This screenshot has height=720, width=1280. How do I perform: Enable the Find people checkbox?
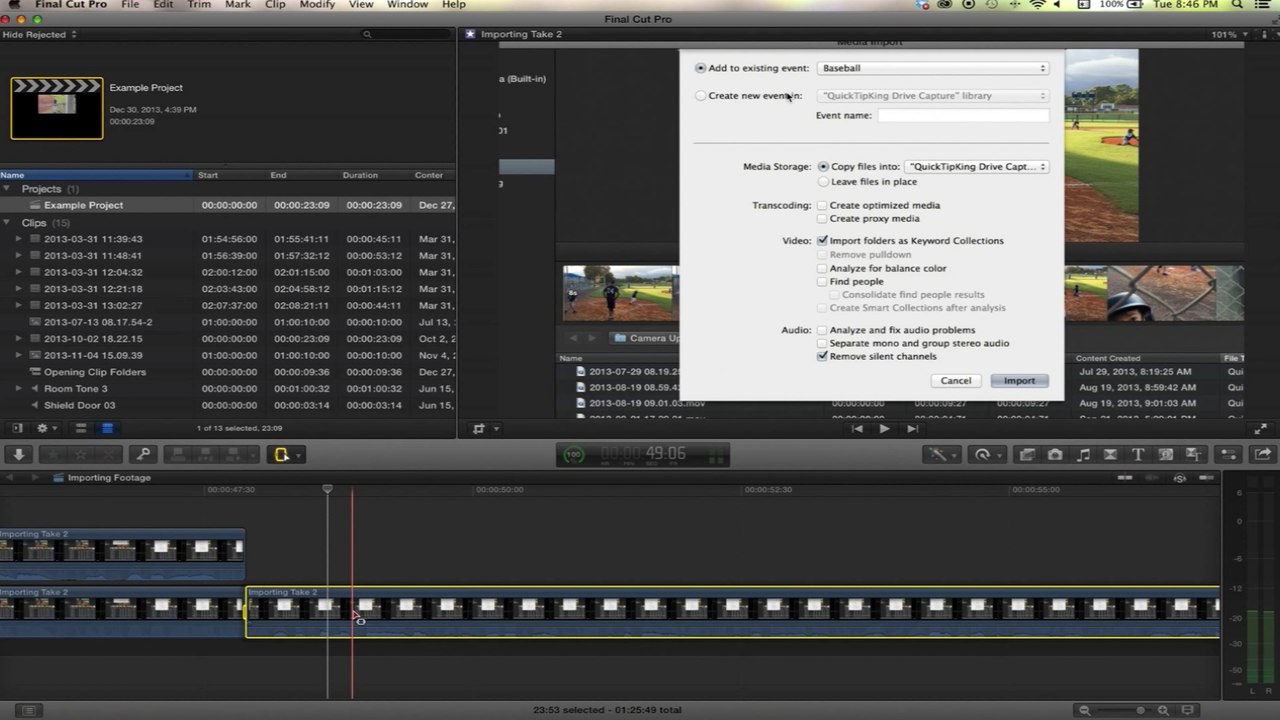pos(822,282)
